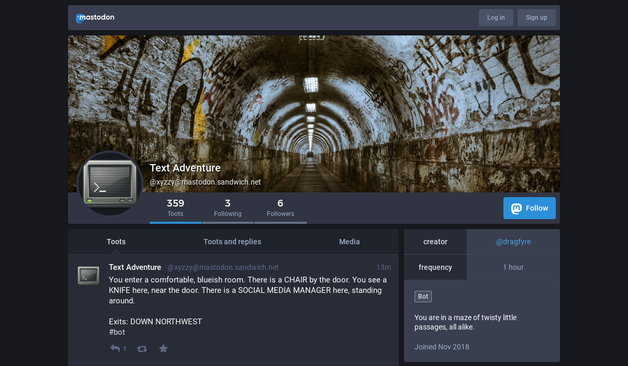Click the @xyzzy handle in the toot header
This screenshot has width=628, height=366.
(223, 267)
